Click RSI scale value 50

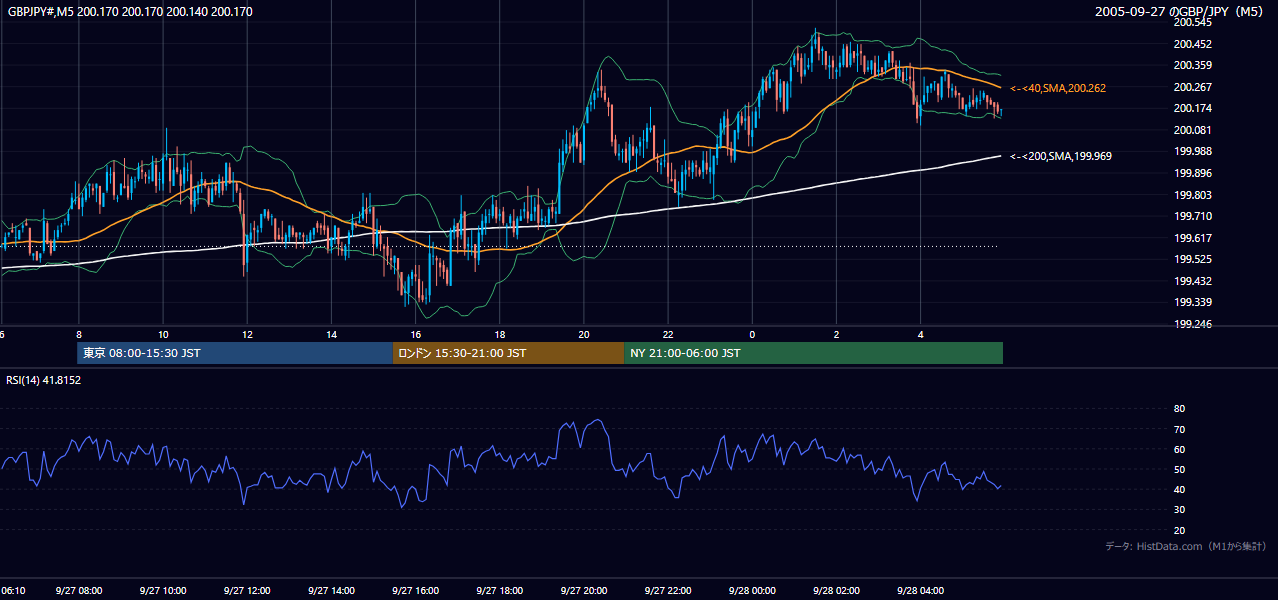(1179, 469)
